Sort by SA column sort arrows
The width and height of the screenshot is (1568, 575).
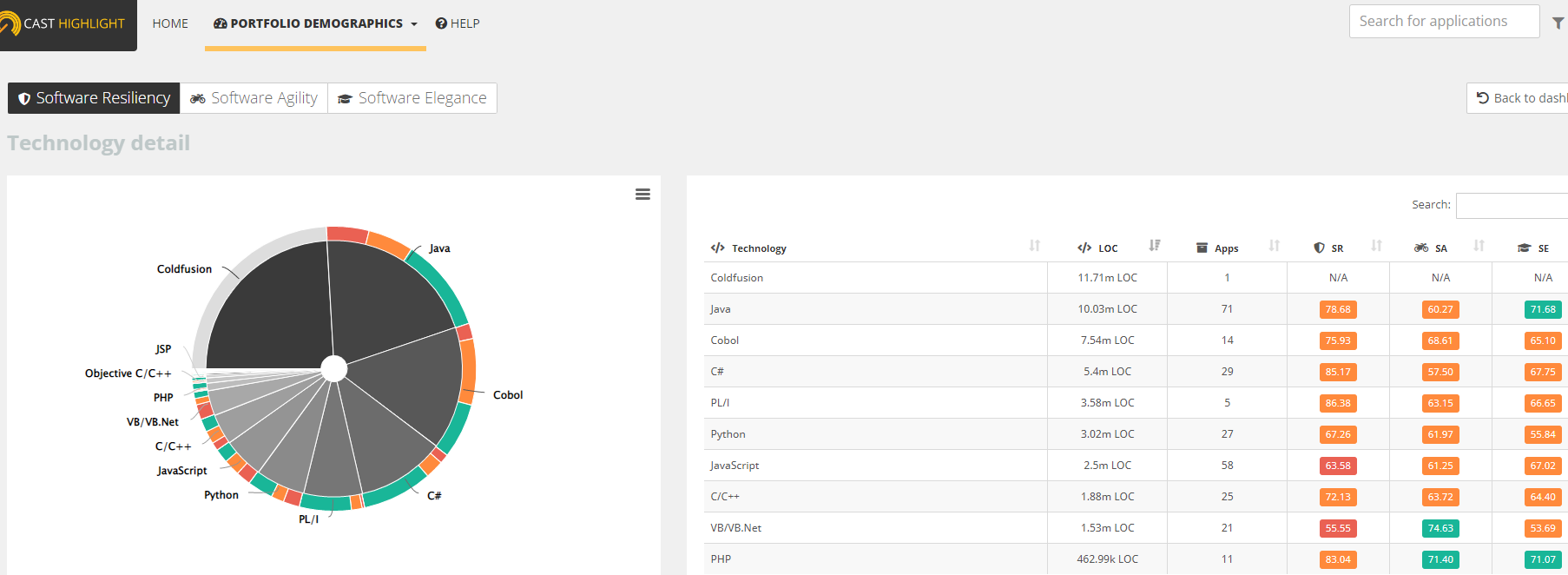[x=1479, y=246]
